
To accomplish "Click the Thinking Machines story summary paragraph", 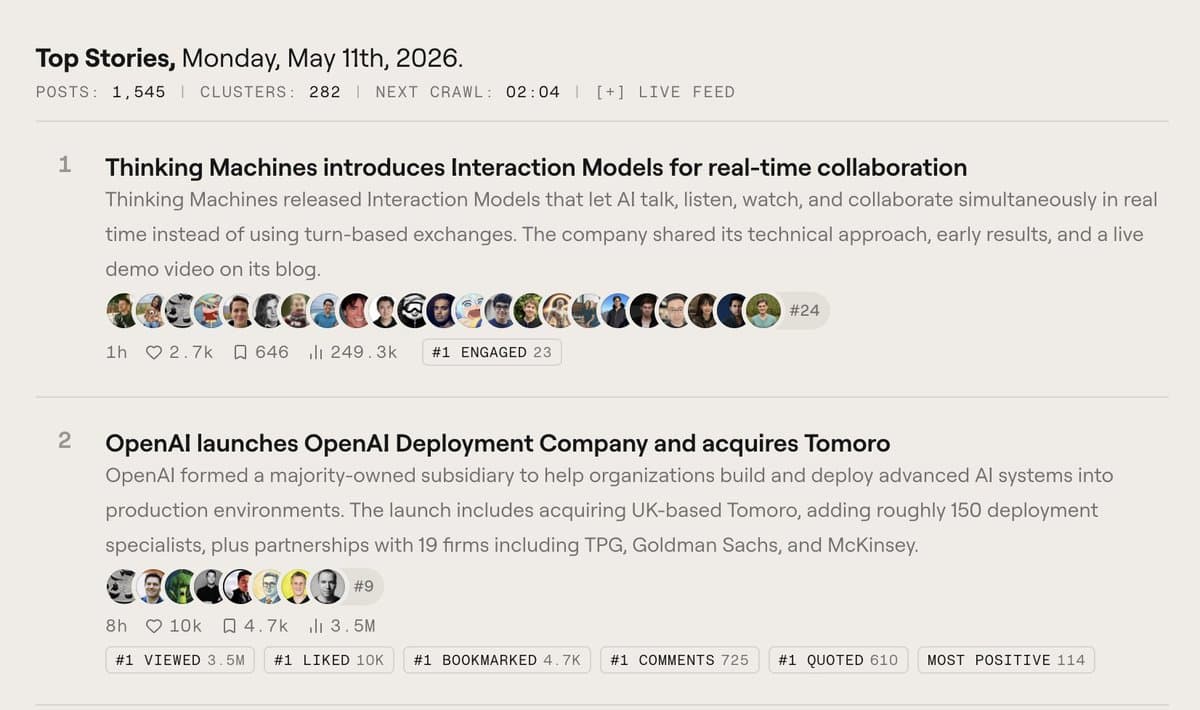I will pos(631,235).
